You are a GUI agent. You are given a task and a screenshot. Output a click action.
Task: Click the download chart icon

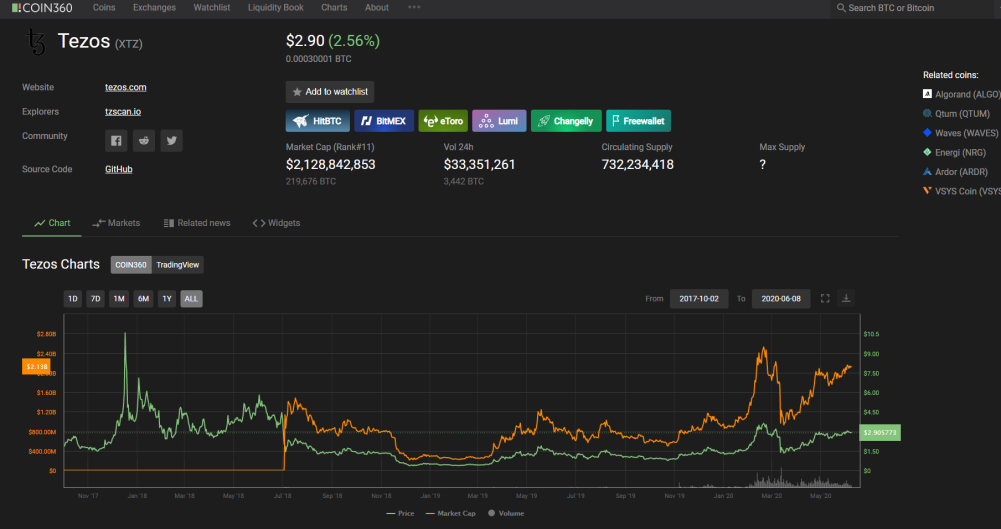pos(846,299)
